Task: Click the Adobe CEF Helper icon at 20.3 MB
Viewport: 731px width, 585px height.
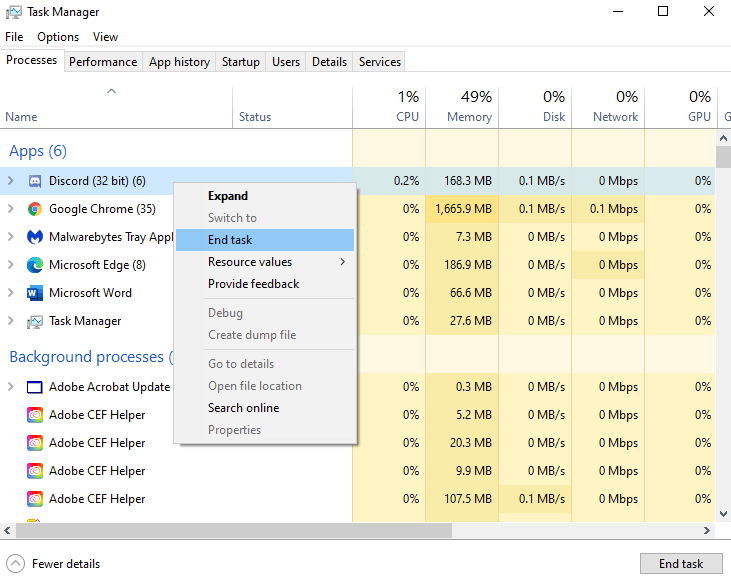Action: (x=35, y=443)
